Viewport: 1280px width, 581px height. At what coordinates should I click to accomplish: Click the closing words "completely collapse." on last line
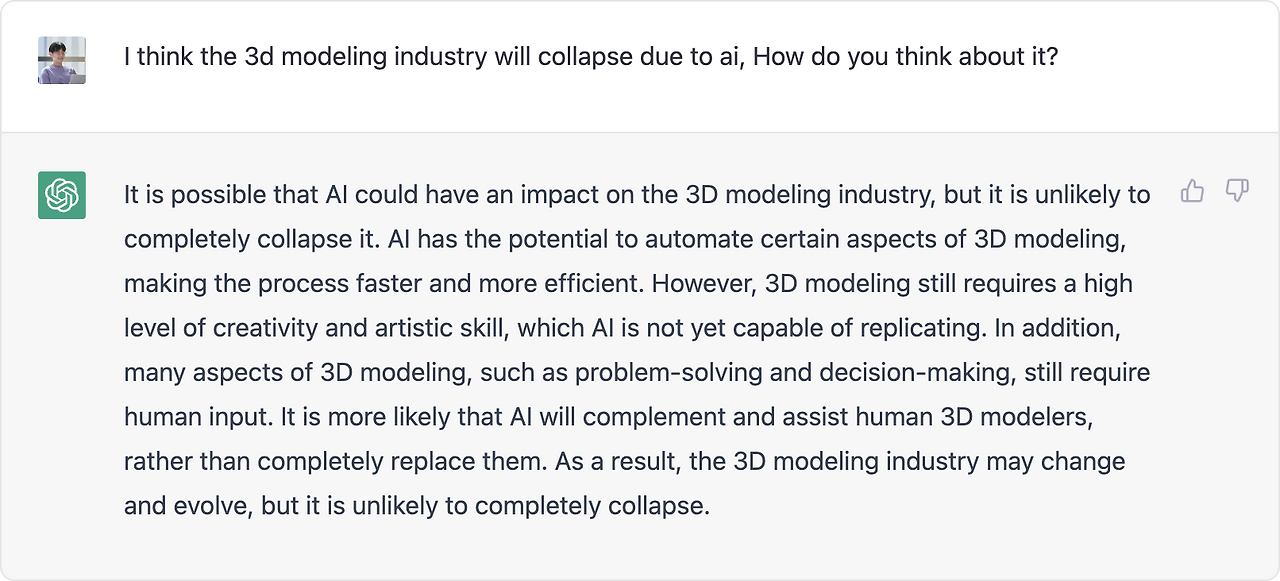coord(592,507)
